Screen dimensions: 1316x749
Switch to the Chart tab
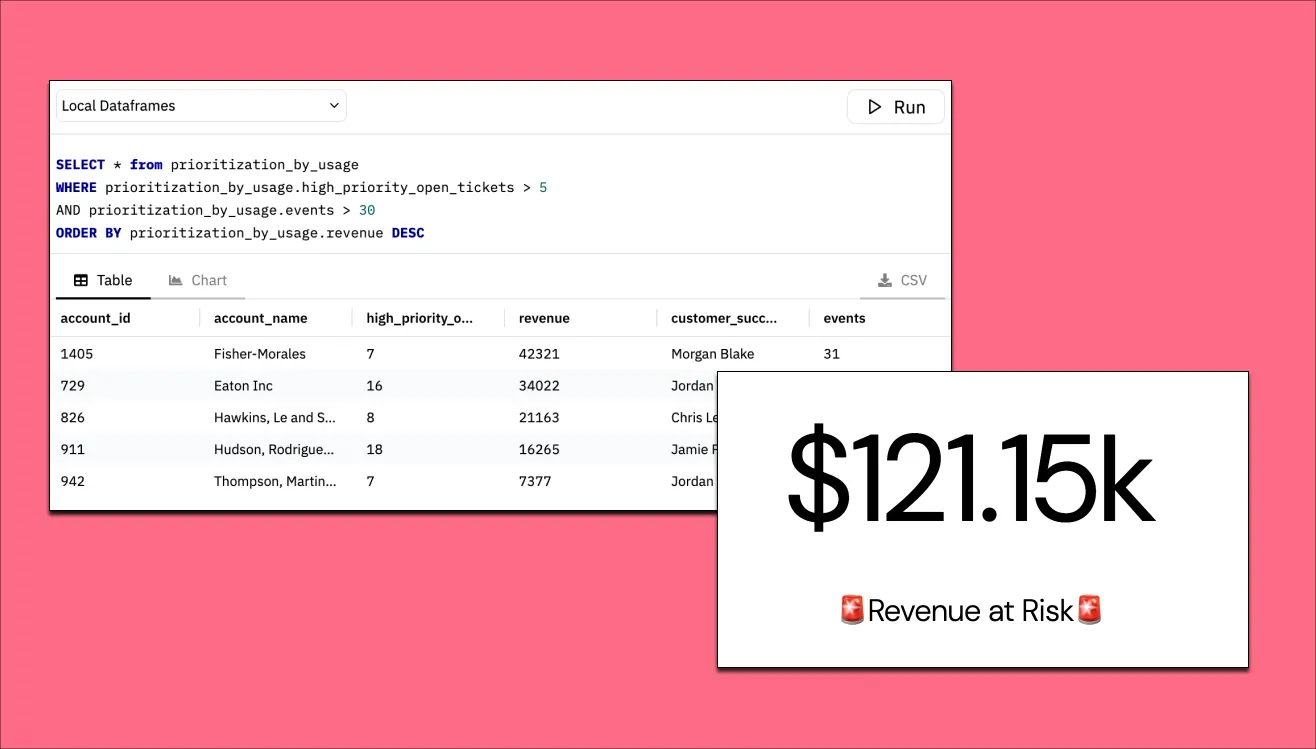pos(198,280)
